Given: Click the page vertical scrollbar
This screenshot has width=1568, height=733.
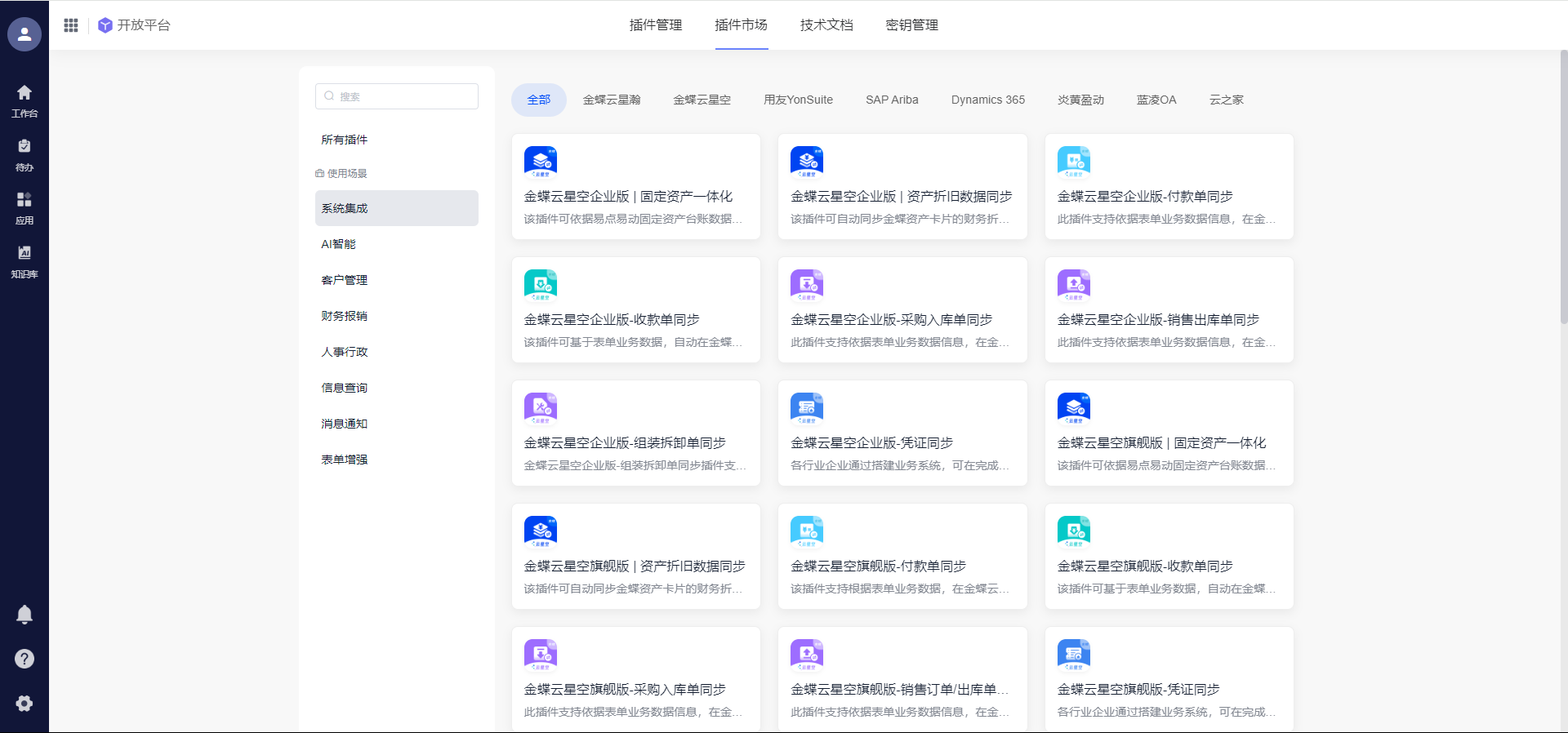Looking at the screenshot, I should click(x=1563, y=188).
